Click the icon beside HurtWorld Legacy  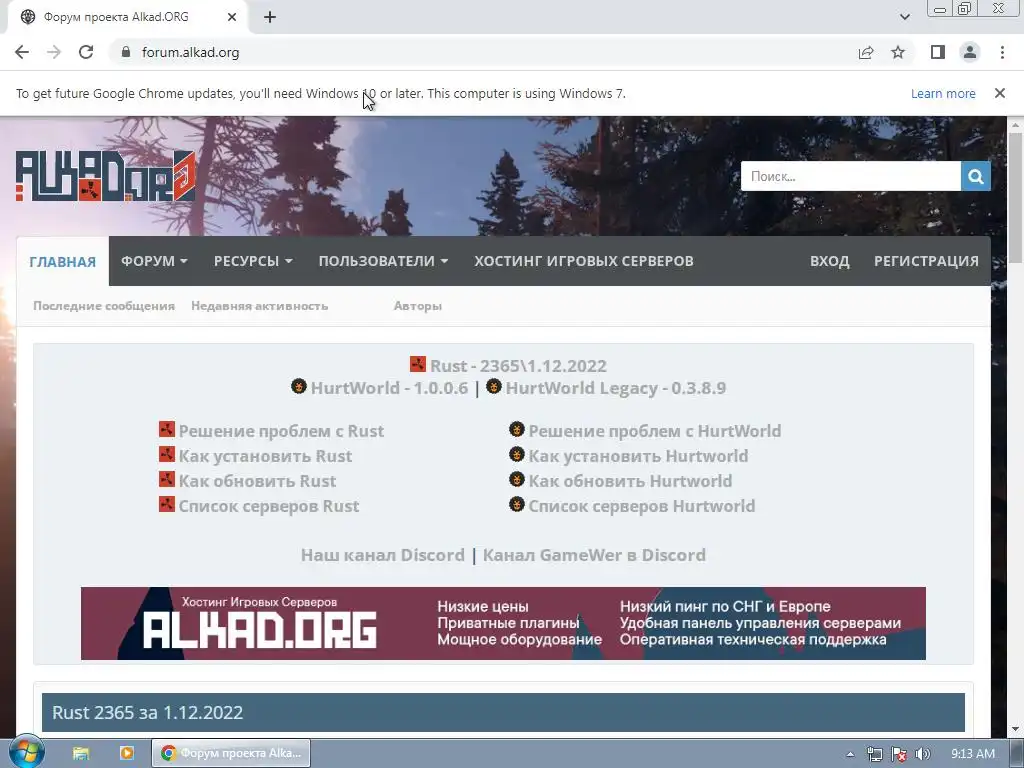494,386
